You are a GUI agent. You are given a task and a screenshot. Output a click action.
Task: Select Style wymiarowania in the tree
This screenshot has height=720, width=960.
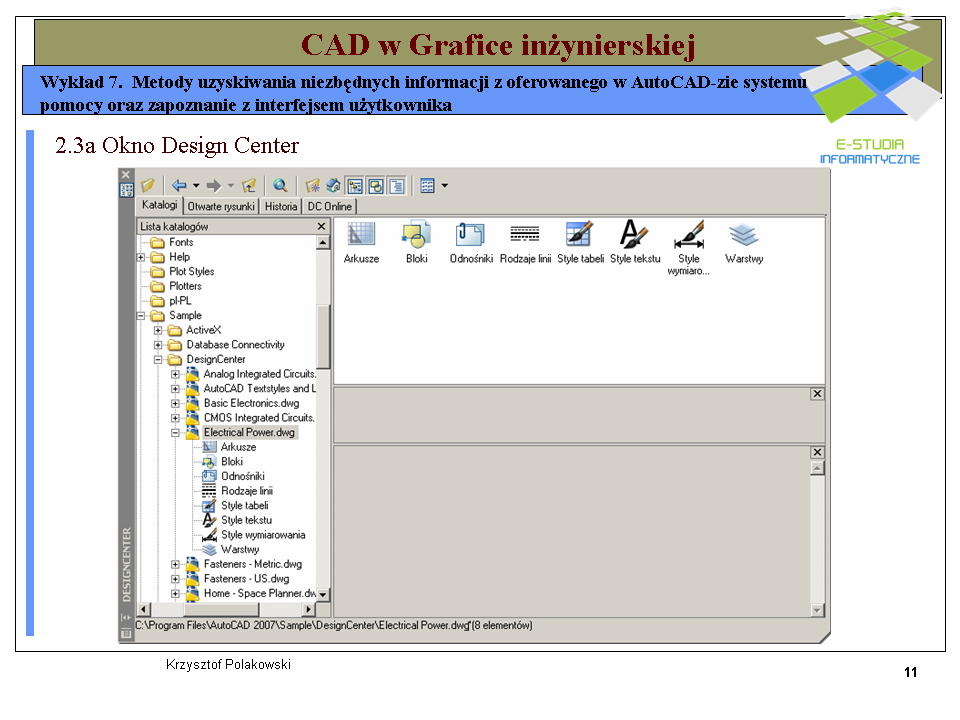pyautogui.click(x=254, y=535)
